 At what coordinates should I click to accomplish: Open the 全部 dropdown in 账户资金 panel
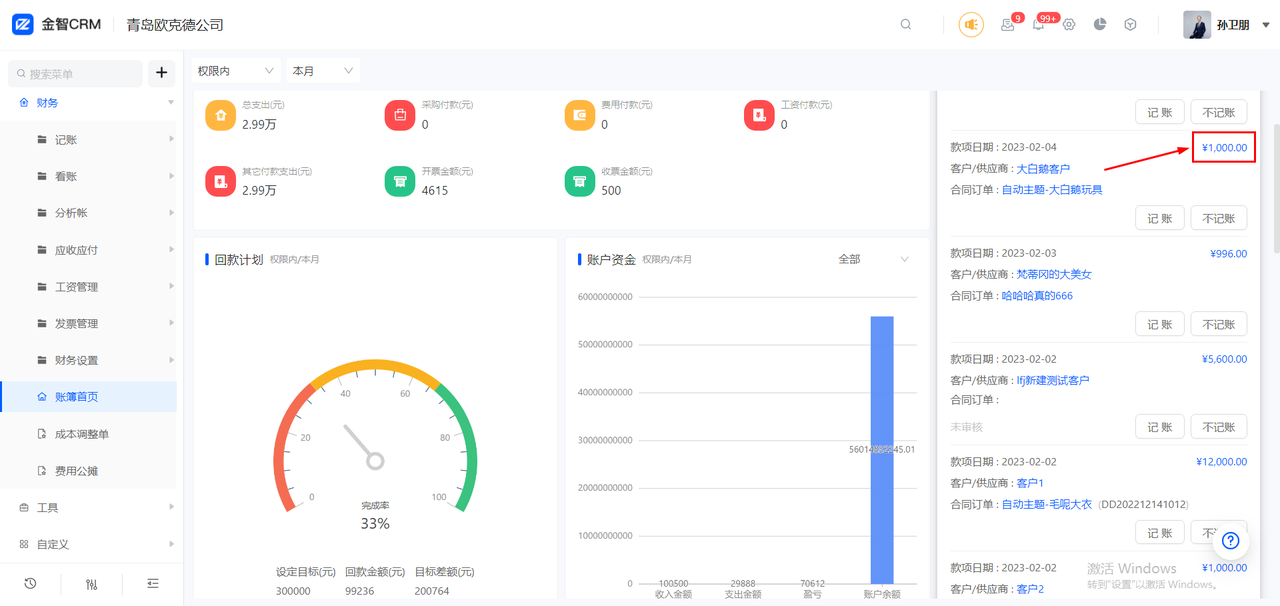pos(873,259)
